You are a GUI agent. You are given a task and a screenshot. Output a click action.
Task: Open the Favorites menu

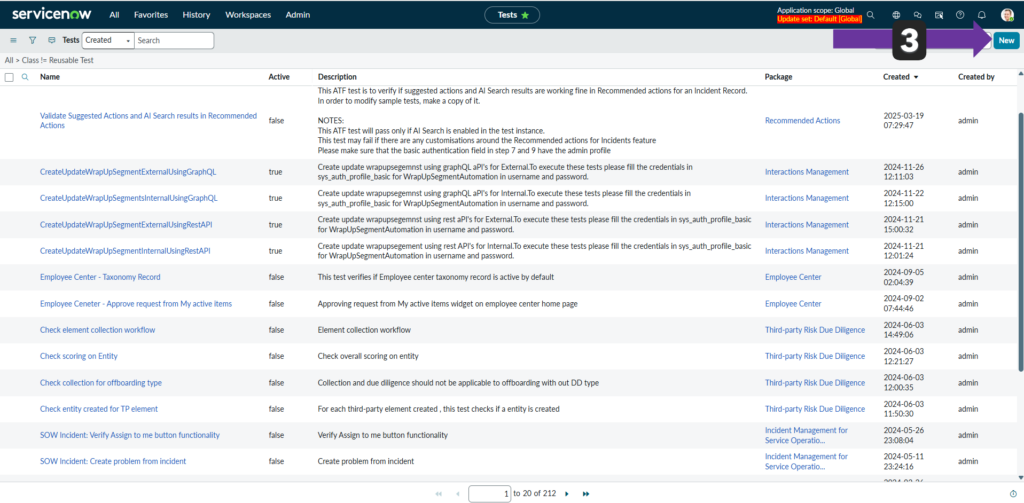[151, 15]
